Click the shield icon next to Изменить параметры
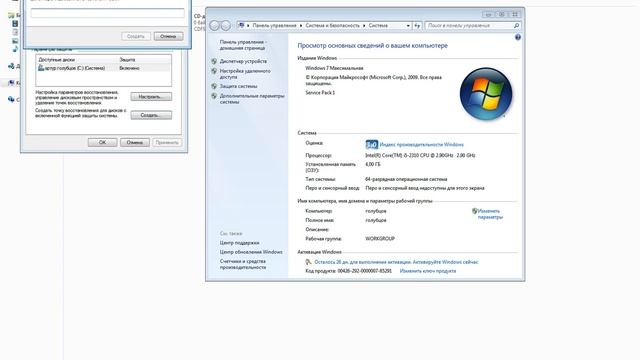640x360 pixels. pos(474,211)
